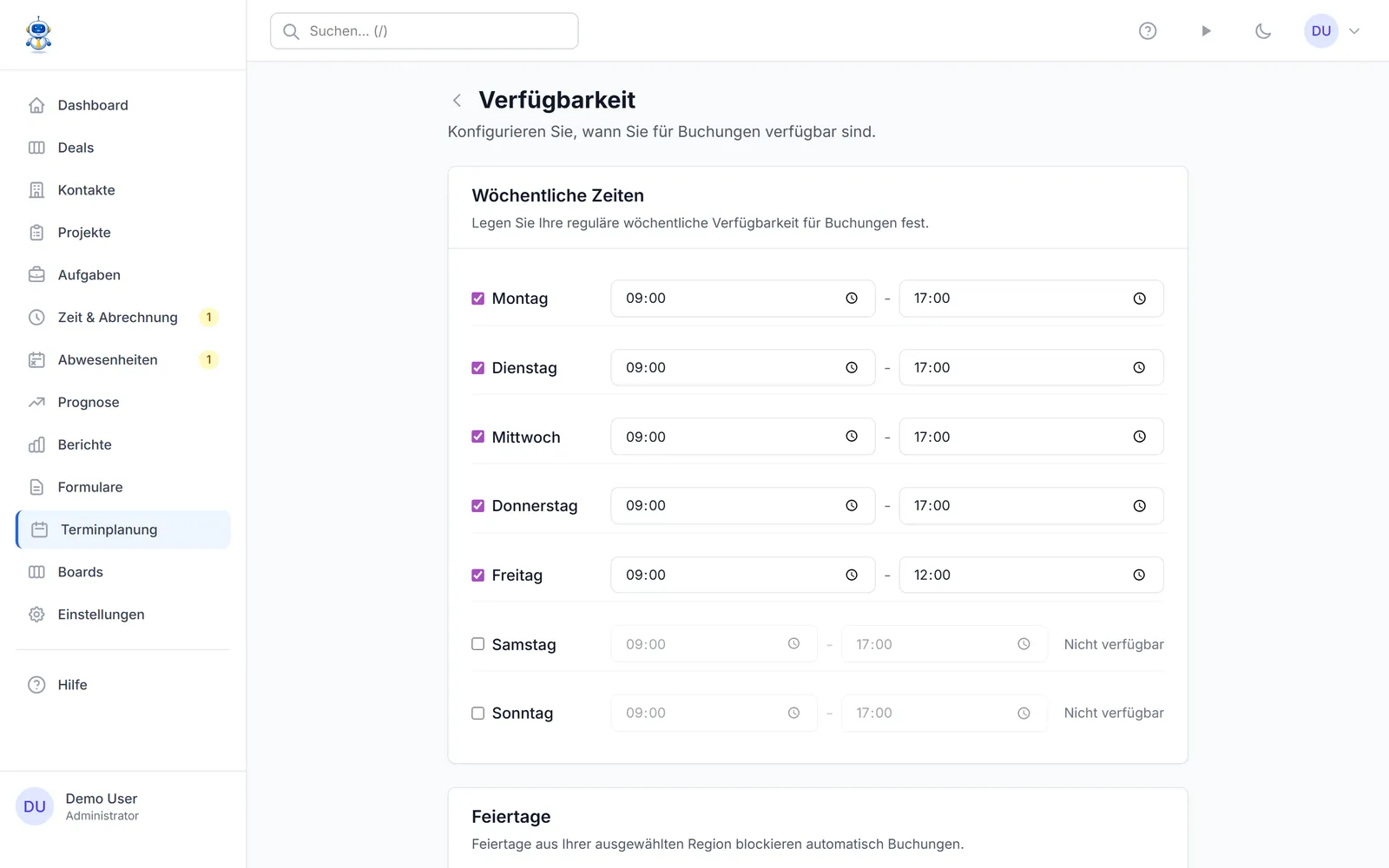
Task: Open time picker for Donnerstag start time
Action: (852, 506)
